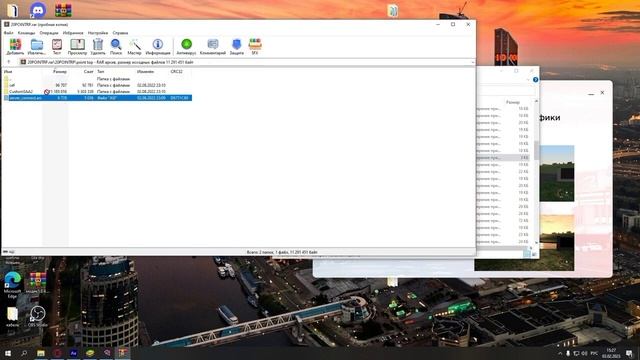Image resolution: width=640 pixels, height=360 pixels.
Task: Click the Windows Start button
Action: pyautogui.click(x=8, y=353)
